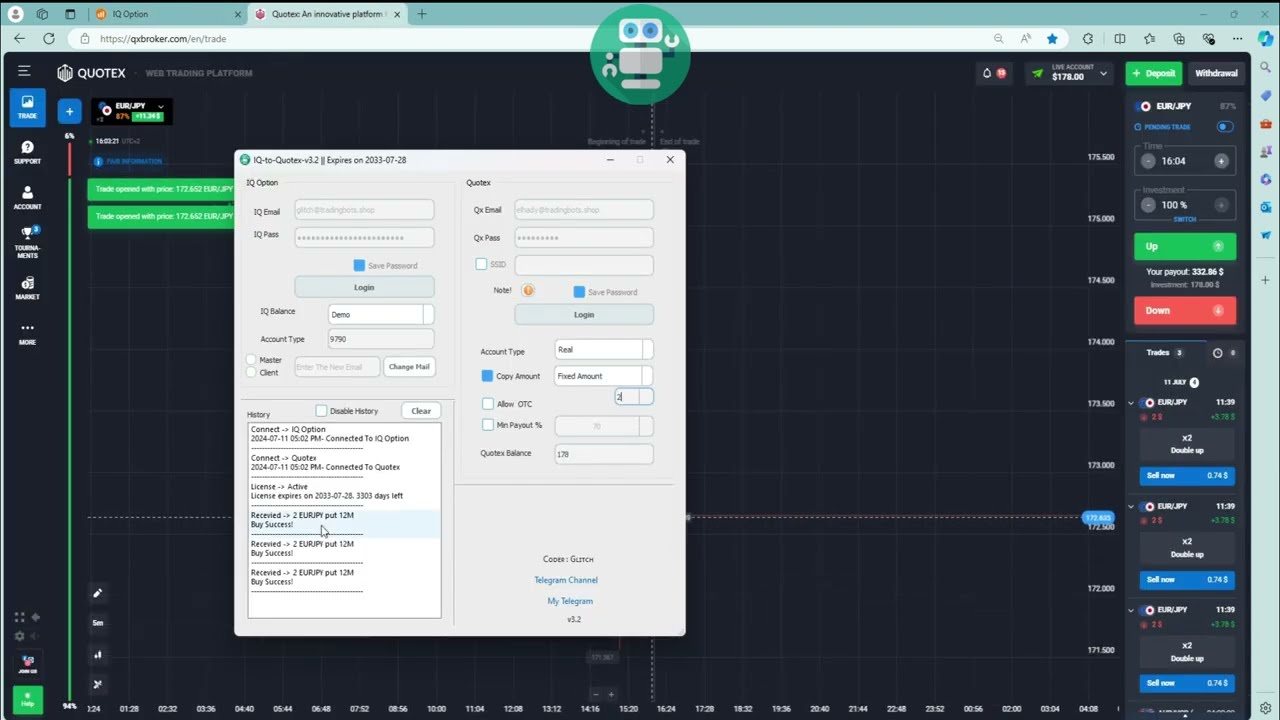Open the Support section in sidebar
This screenshot has width=1280, height=720.
pos(27,153)
